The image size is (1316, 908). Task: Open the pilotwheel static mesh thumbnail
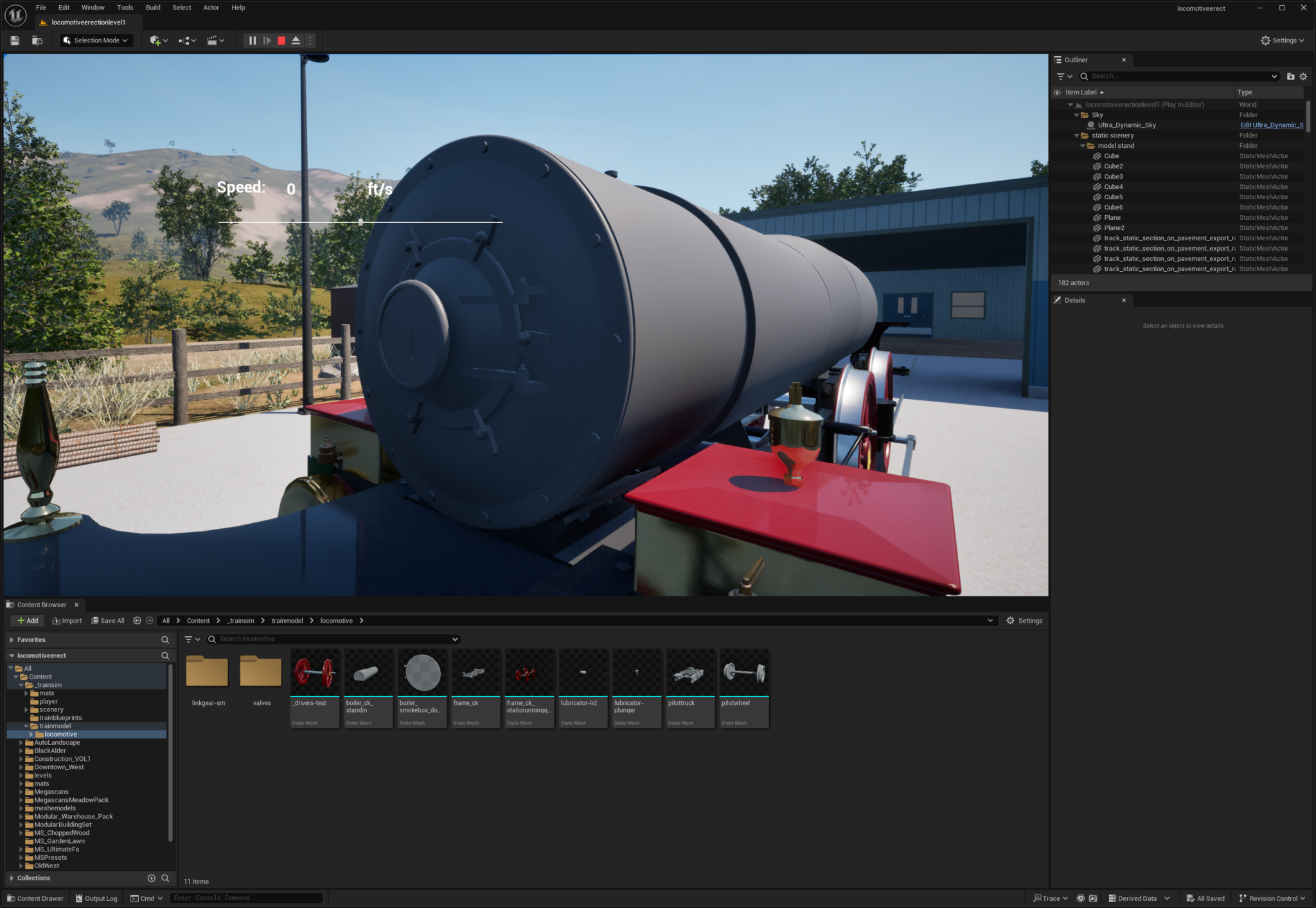743,673
